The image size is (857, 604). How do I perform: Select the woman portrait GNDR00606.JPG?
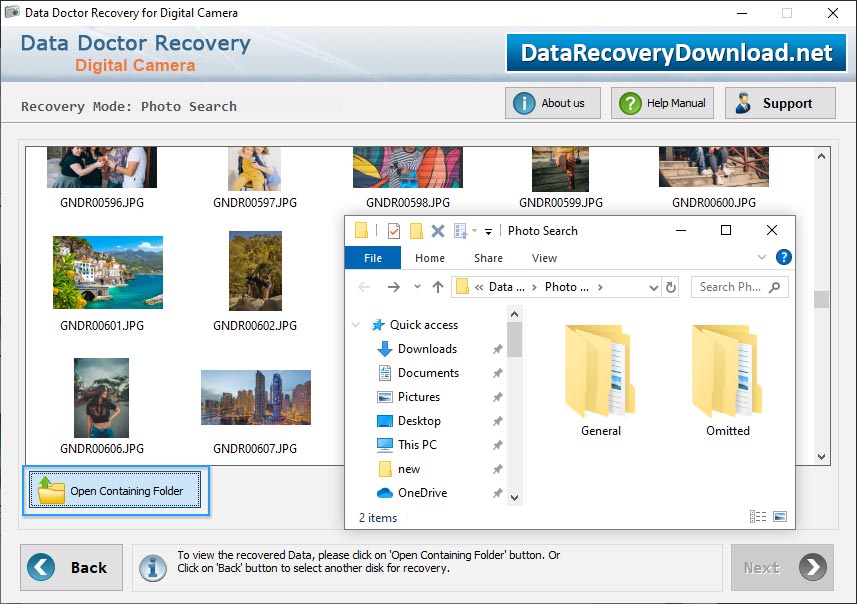click(x=102, y=397)
